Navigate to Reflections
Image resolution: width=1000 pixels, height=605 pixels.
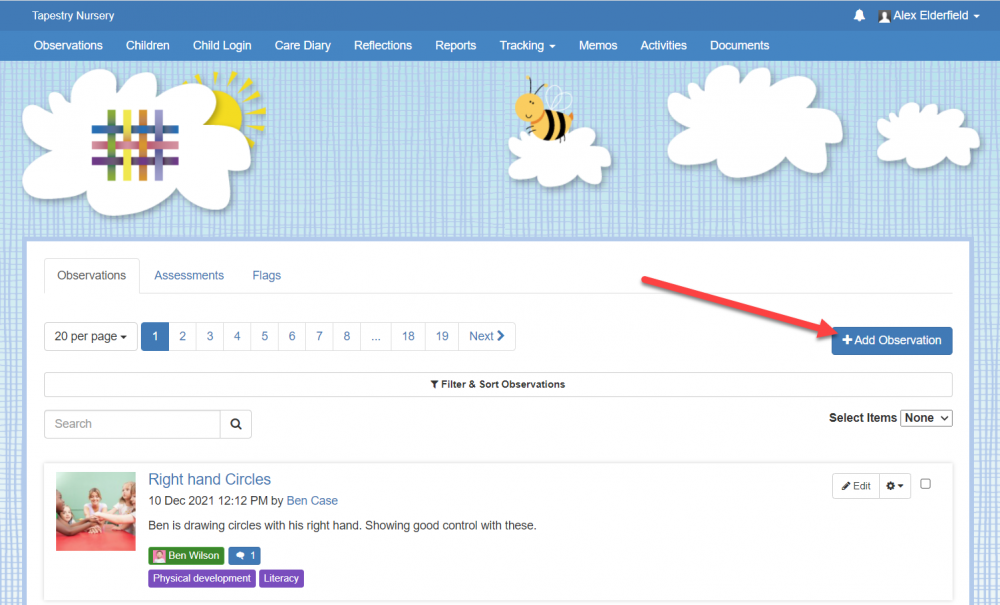[x=383, y=45]
